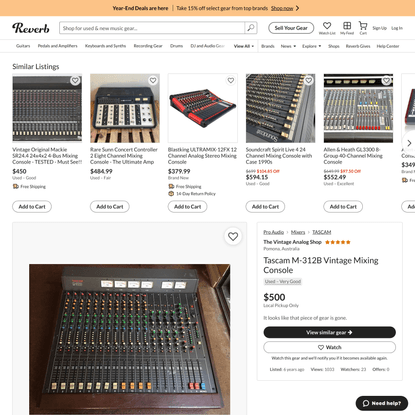Screen dimensions: 415x415
Task: Click the next arrow of Similar Listings
Action: [x=409, y=143]
